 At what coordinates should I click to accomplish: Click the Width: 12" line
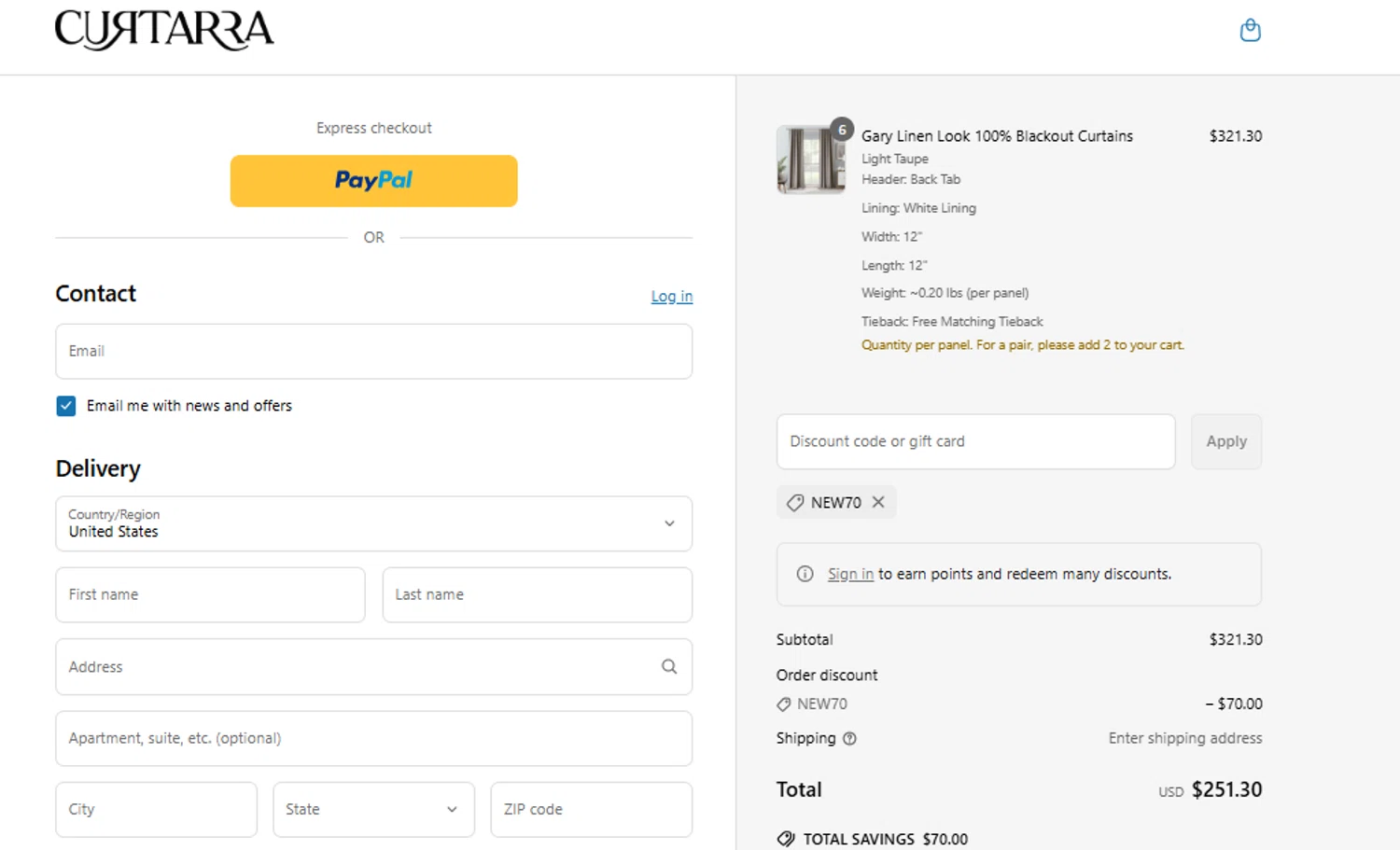[891, 237]
